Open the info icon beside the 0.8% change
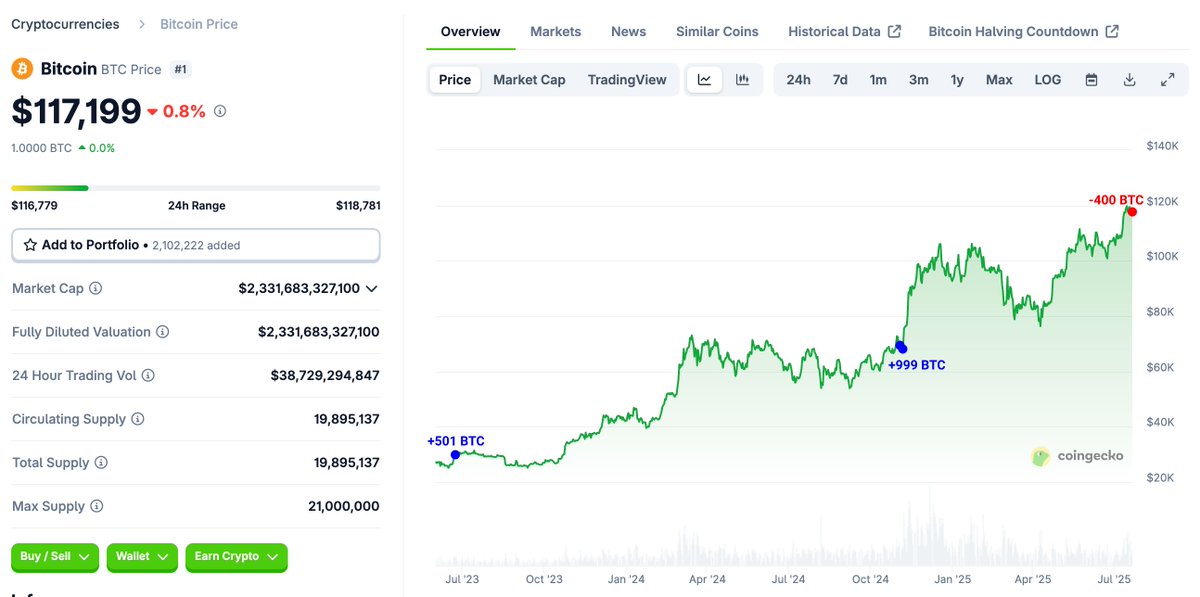Viewport: 1200px width, 597px height. (x=220, y=111)
